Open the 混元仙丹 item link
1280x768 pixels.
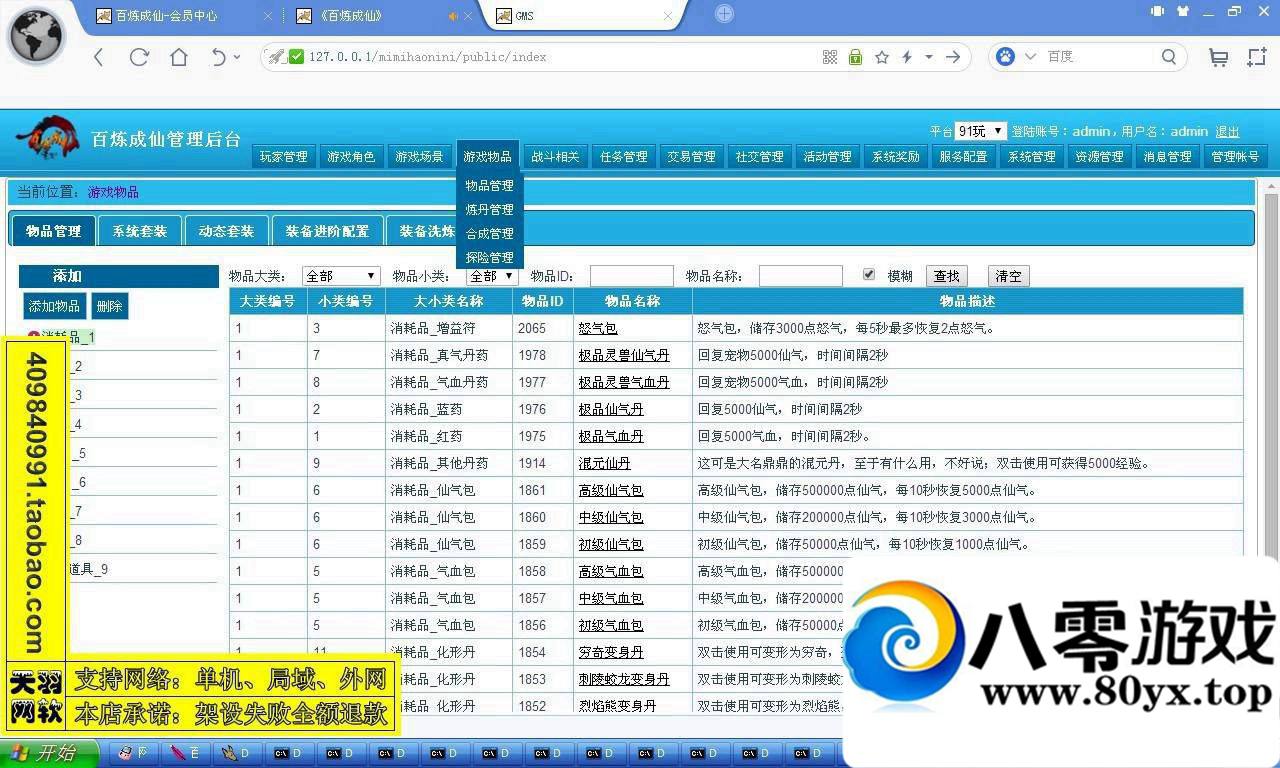(605, 463)
